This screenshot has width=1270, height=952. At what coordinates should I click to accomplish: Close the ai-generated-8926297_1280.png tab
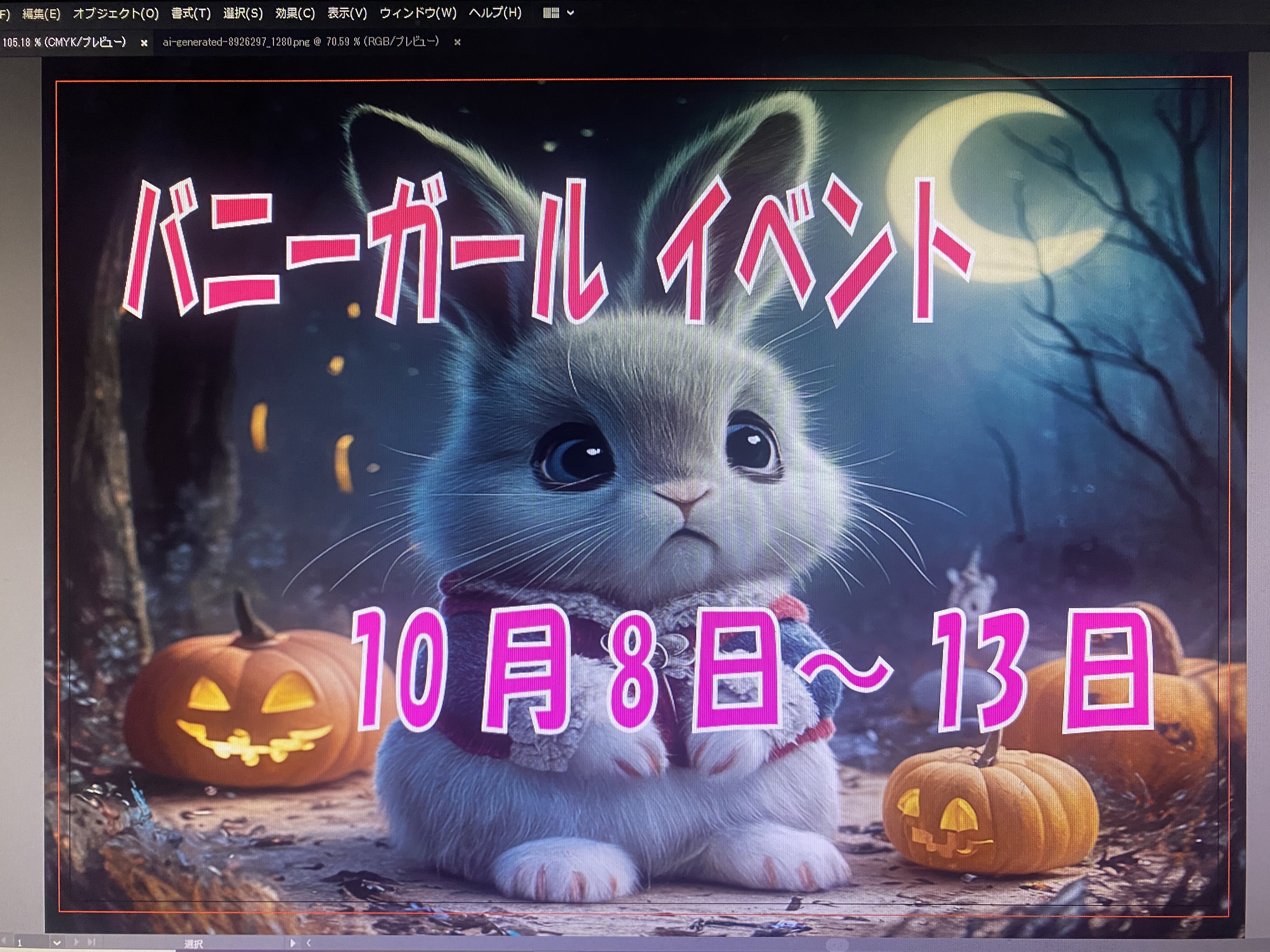[457, 42]
